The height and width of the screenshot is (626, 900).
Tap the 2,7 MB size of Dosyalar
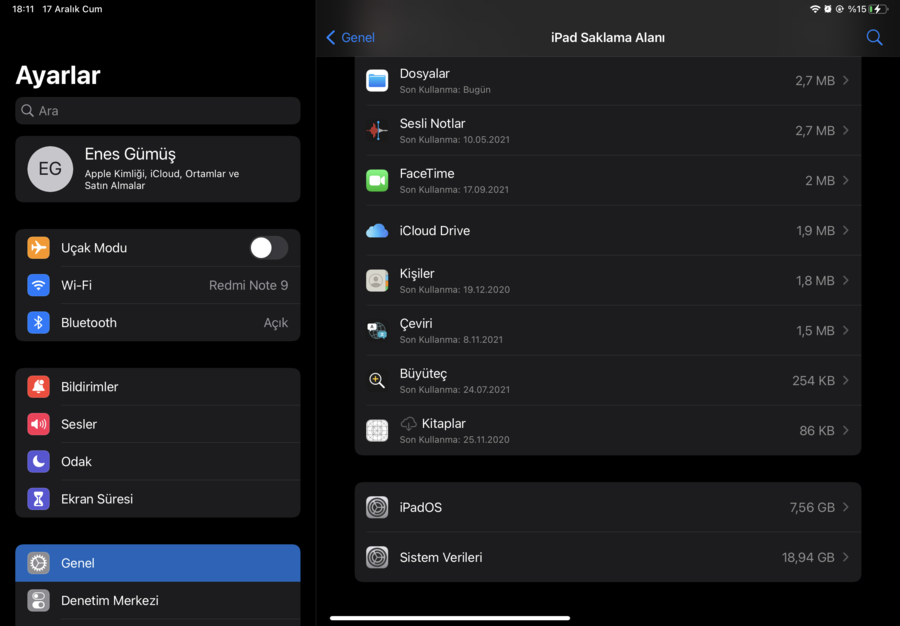point(814,81)
